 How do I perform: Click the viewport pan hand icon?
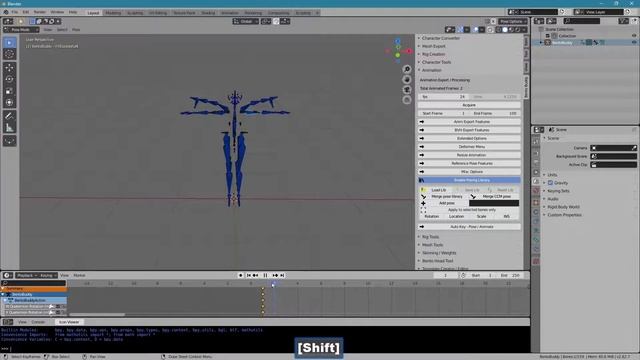tap(407, 80)
